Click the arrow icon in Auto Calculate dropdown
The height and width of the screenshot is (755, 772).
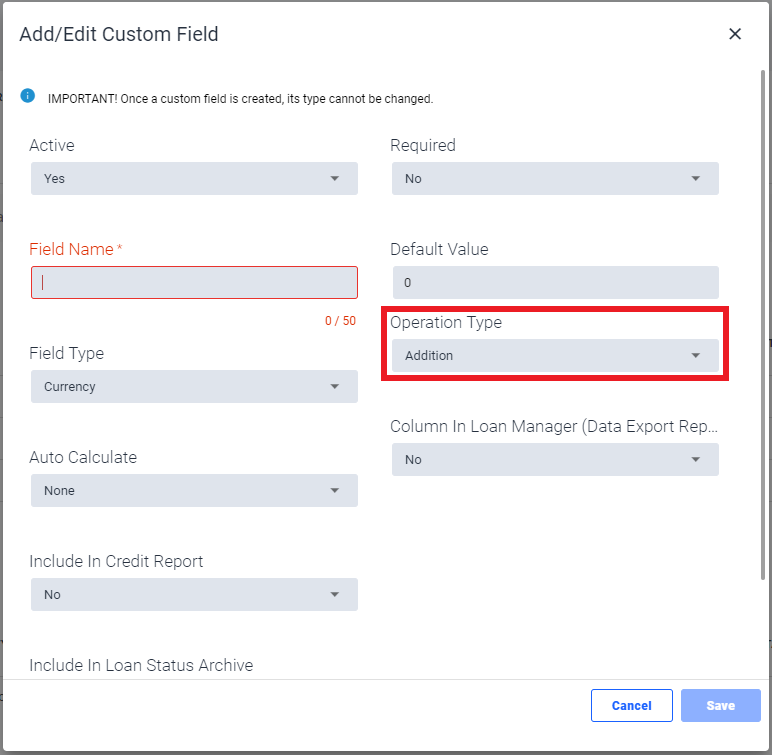click(x=335, y=490)
